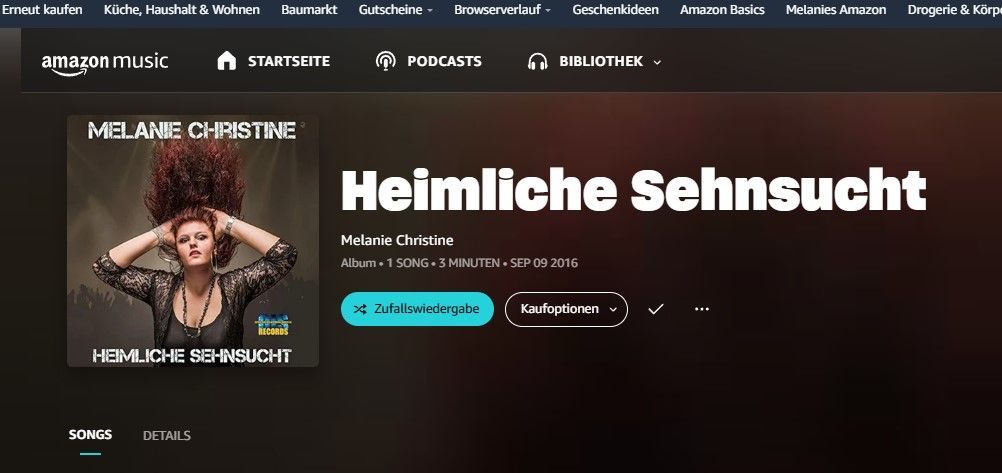The height and width of the screenshot is (473, 1002).
Task: Start Zufallswiedergabe shuffle playback
Action: 417,309
